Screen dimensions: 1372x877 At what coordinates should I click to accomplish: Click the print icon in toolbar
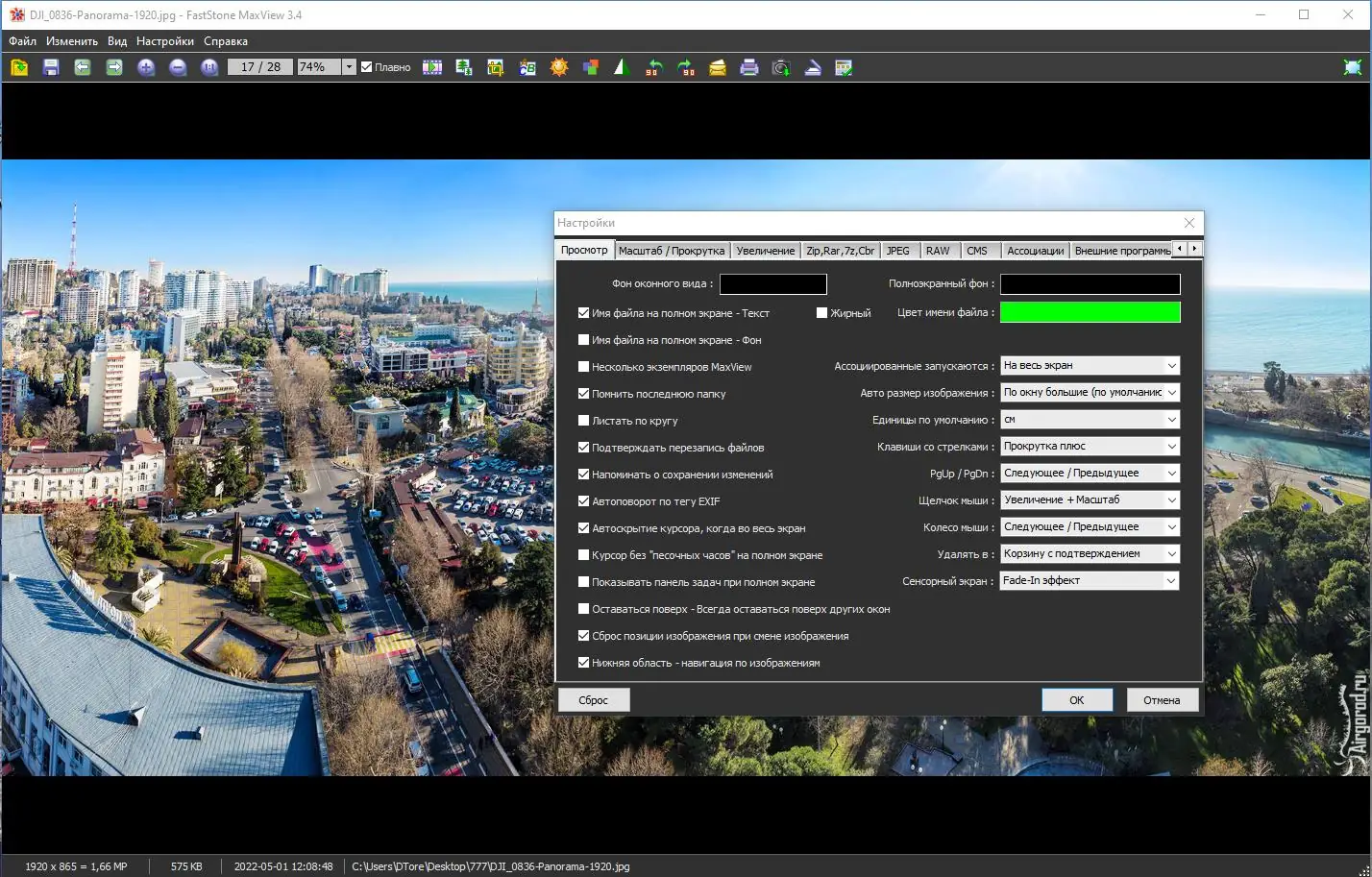tap(749, 67)
